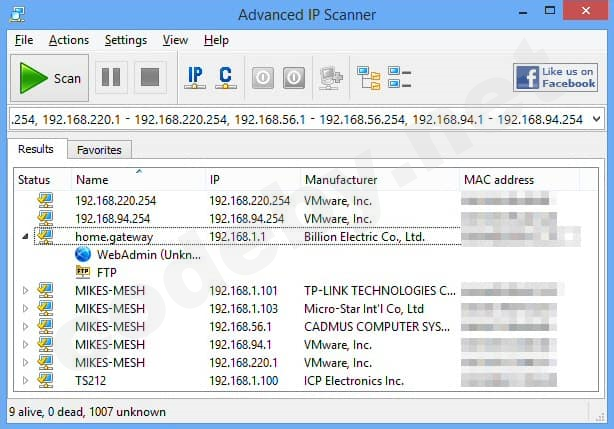Open the WebAdmin (Unkn... service entry

149,255
